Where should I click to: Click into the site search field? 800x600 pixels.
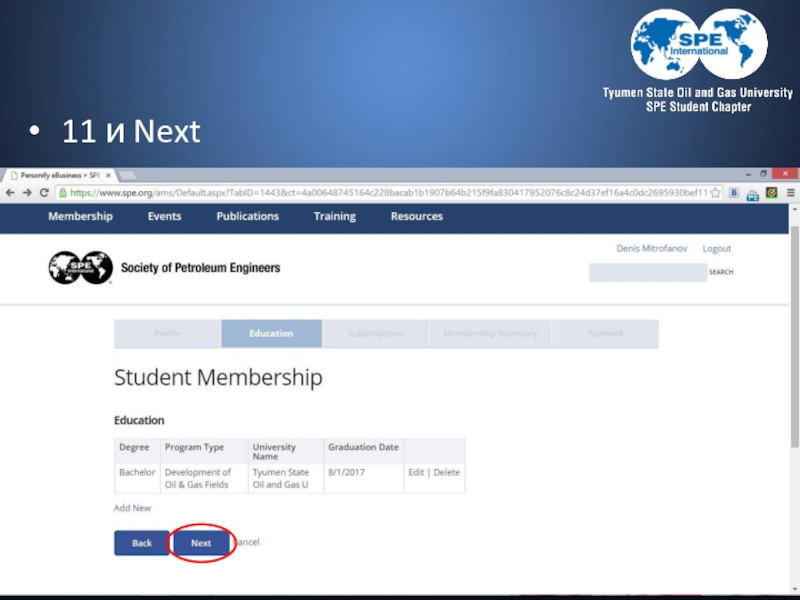click(x=647, y=272)
